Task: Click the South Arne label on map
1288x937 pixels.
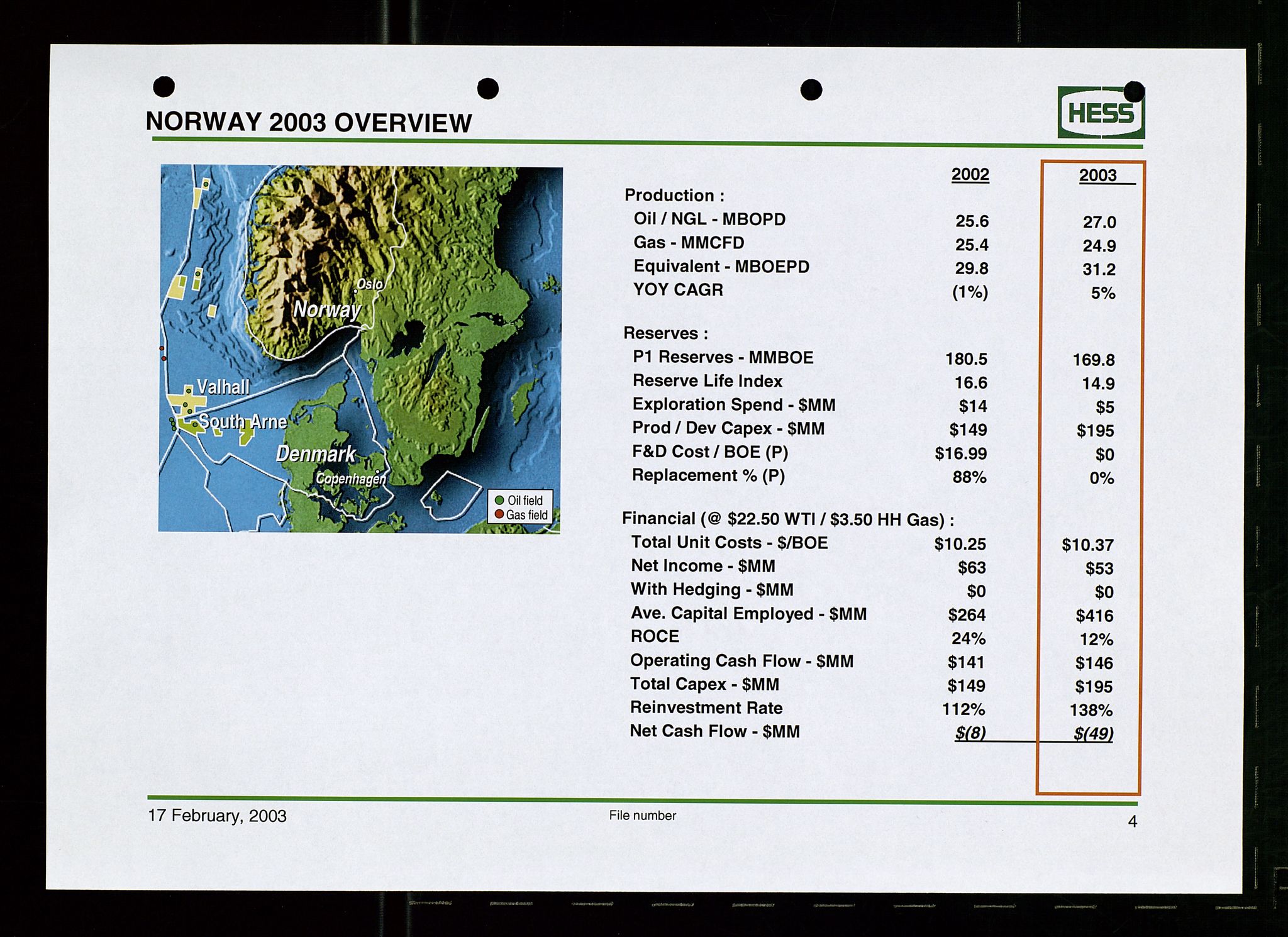Action: click(243, 421)
